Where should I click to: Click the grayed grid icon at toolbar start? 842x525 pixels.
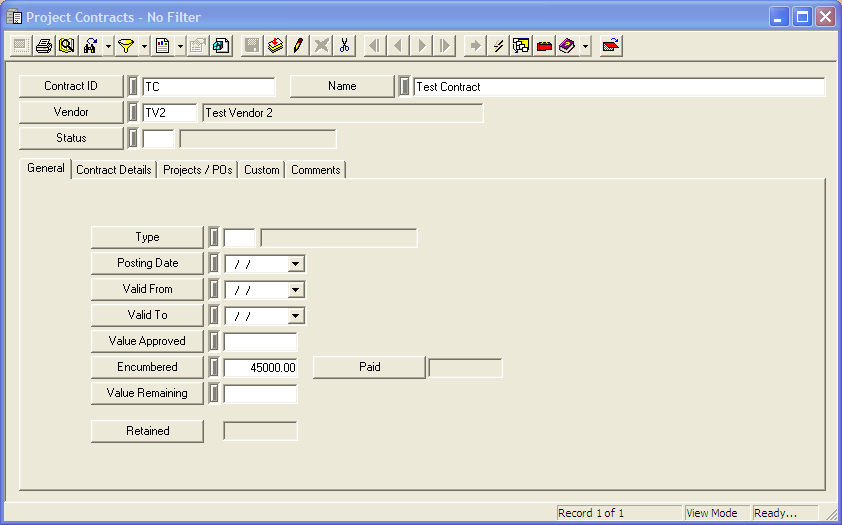pos(21,46)
